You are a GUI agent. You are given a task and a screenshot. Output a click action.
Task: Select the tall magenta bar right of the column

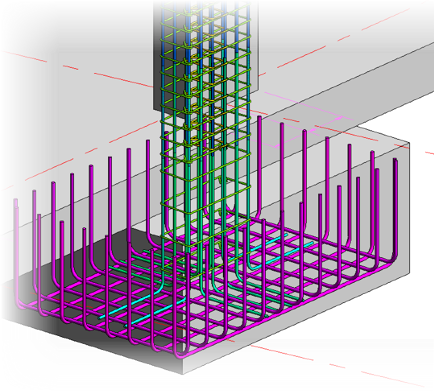pos(259,167)
